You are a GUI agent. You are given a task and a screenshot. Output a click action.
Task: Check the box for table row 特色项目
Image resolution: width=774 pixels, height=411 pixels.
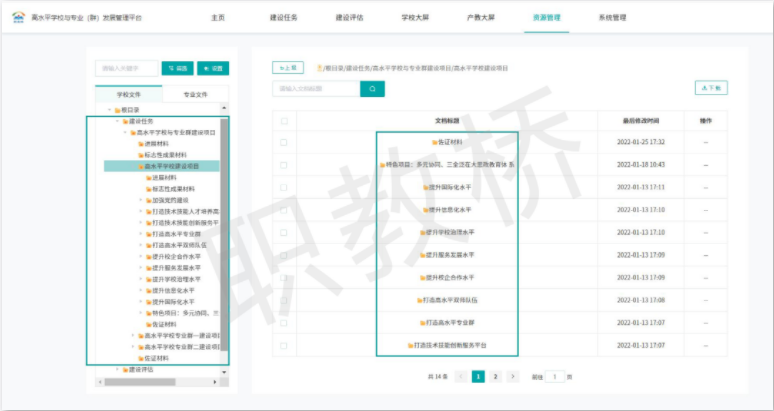(284, 165)
